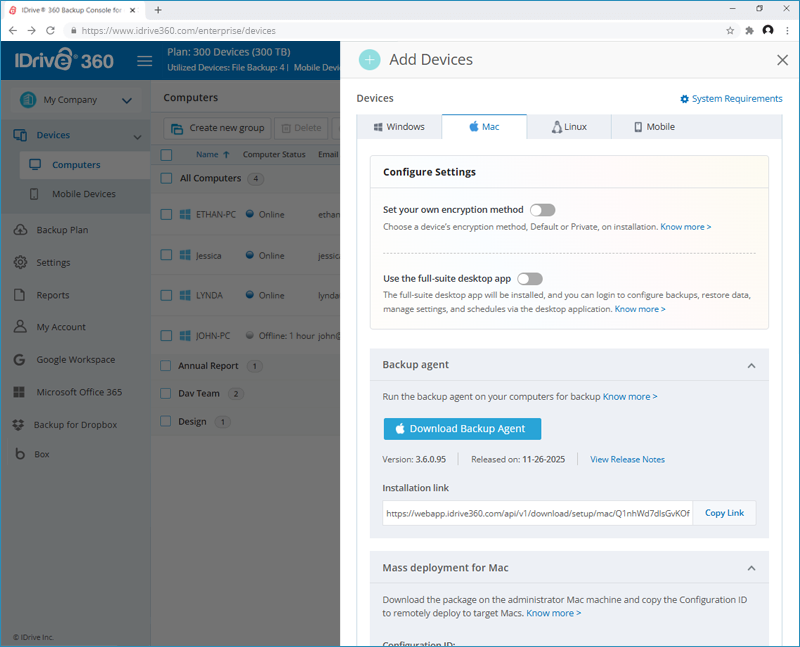Switch to the Windows tab
The height and width of the screenshot is (647, 800).
pos(399,127)
